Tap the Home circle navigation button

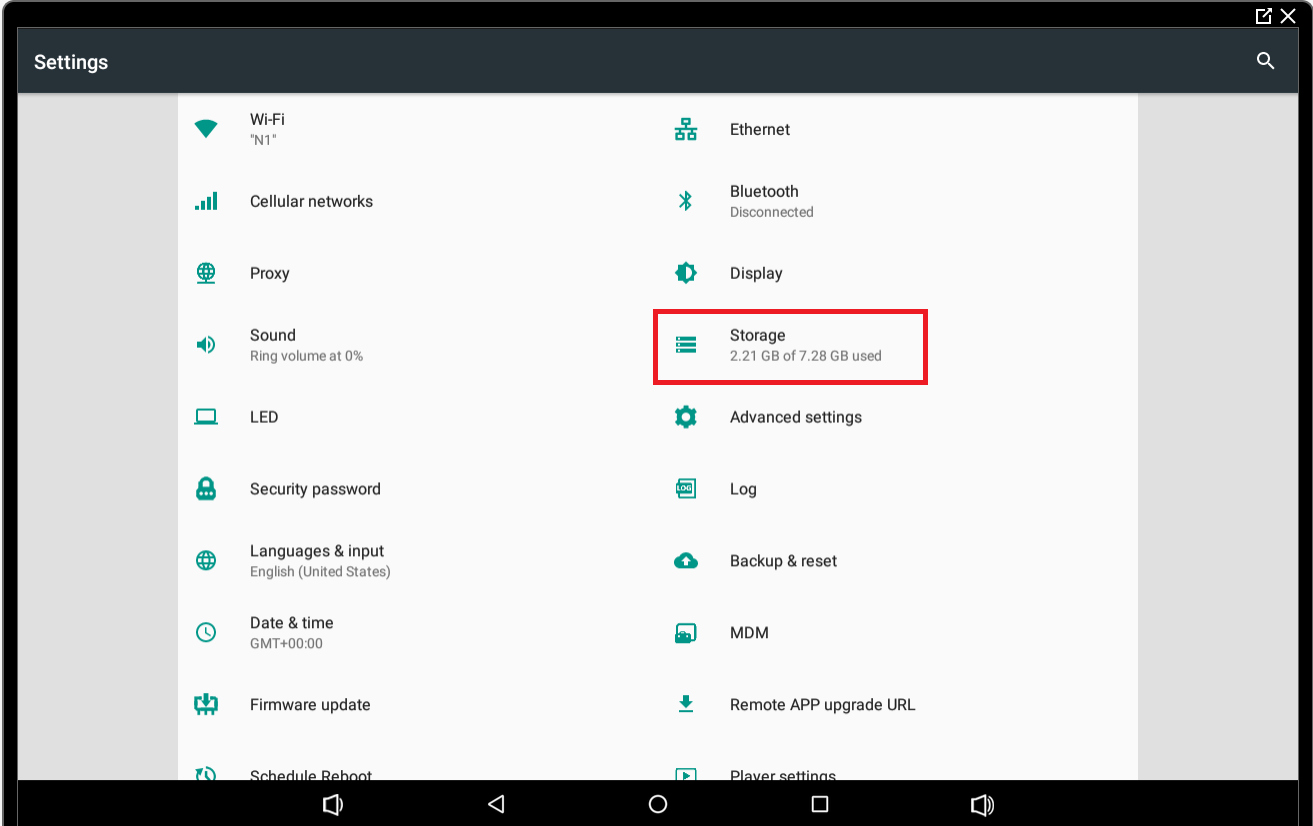click(x=658, y=804)
